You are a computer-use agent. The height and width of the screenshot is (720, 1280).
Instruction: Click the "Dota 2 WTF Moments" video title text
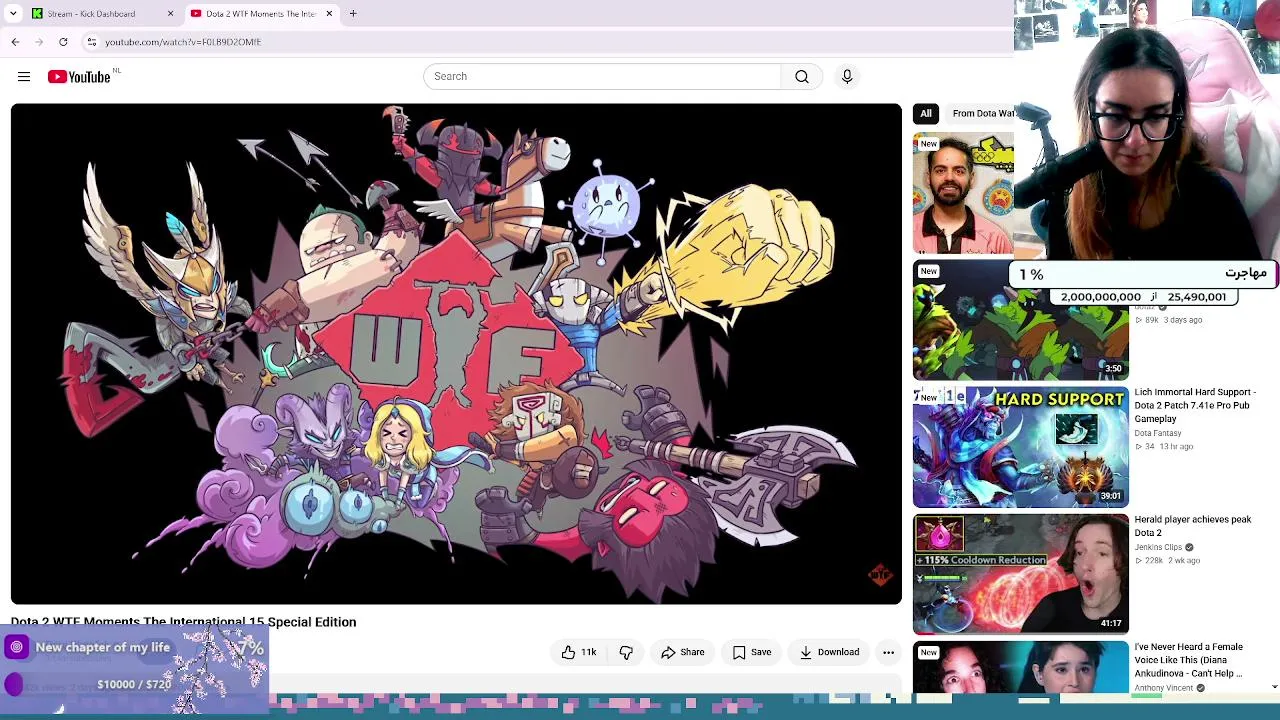(x=184, y=622)
